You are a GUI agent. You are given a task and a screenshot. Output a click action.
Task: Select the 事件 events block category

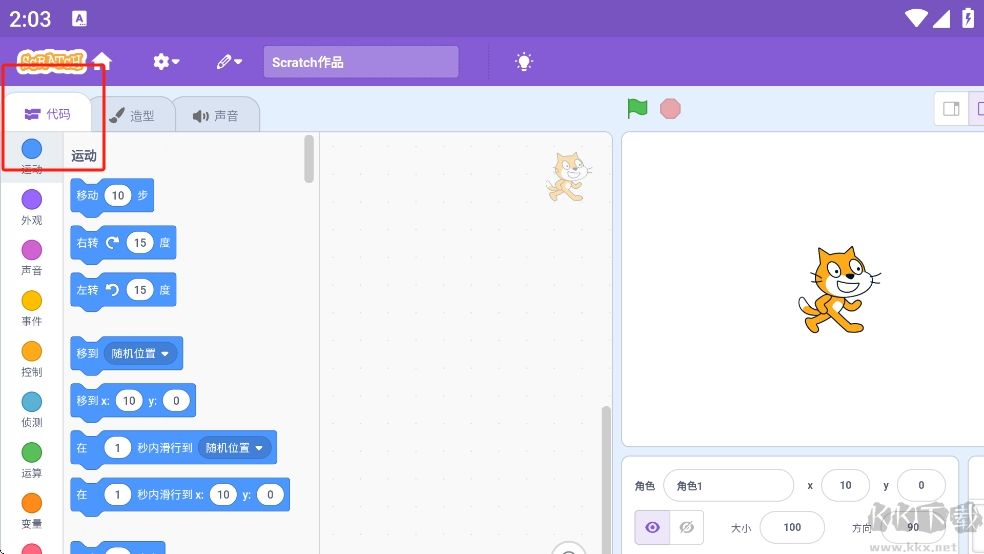pyautogui.click(x=31, y=308)
